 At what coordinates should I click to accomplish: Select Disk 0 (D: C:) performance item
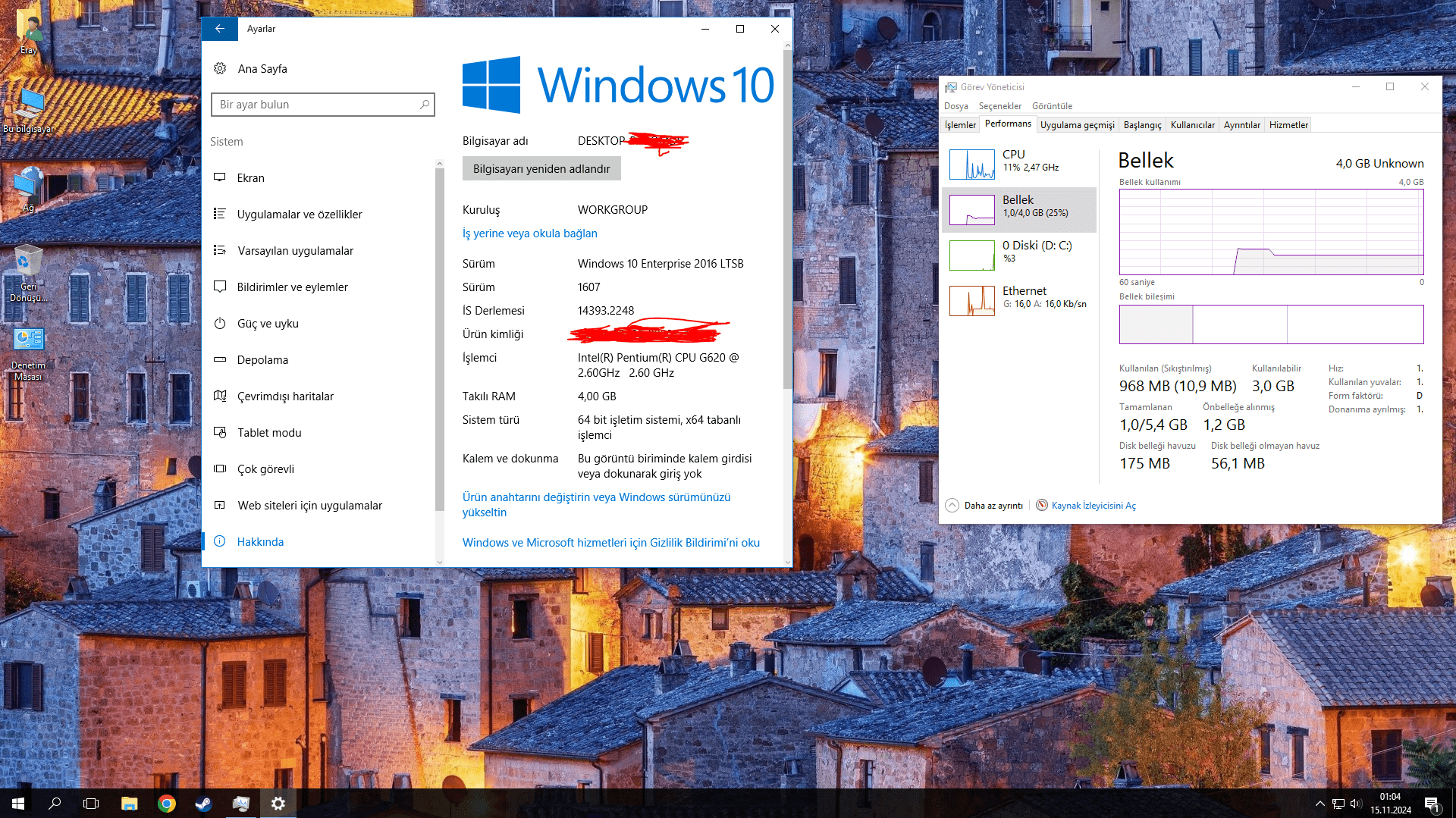click(x=1019, y=255)
